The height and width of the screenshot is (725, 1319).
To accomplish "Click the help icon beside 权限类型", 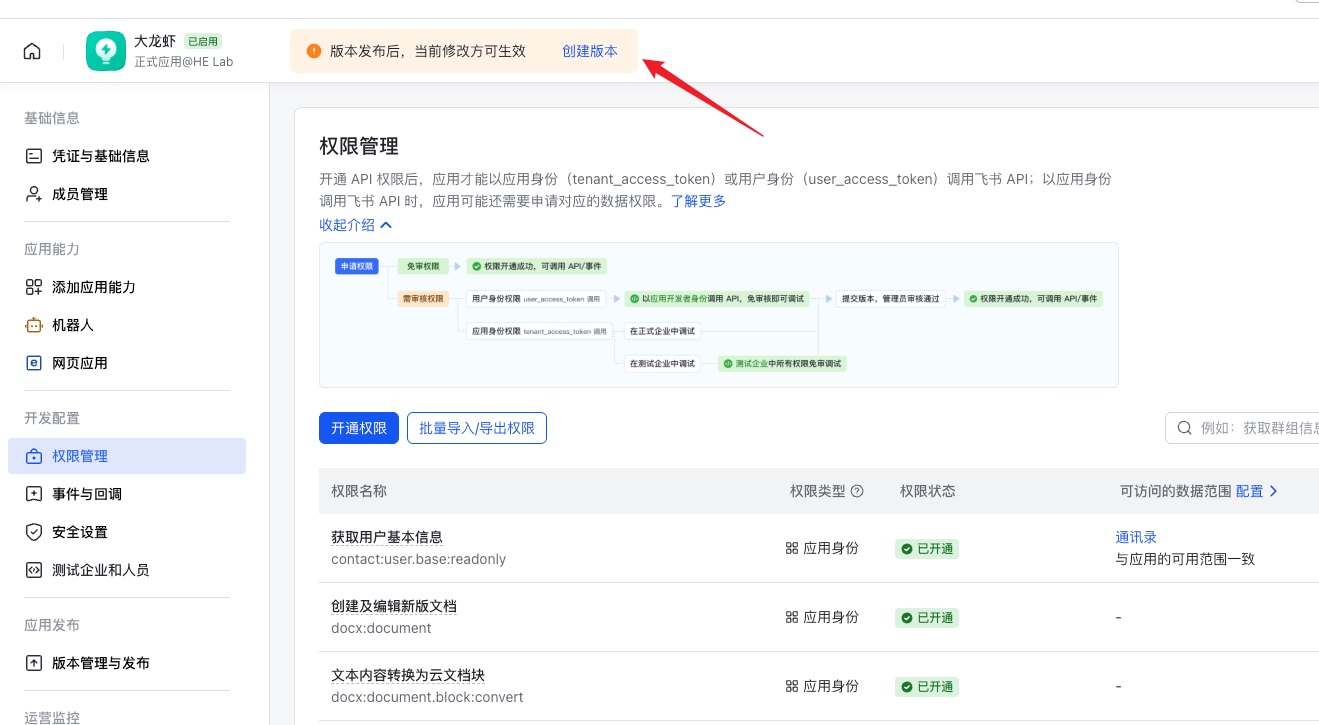I will tap(857, 491).
